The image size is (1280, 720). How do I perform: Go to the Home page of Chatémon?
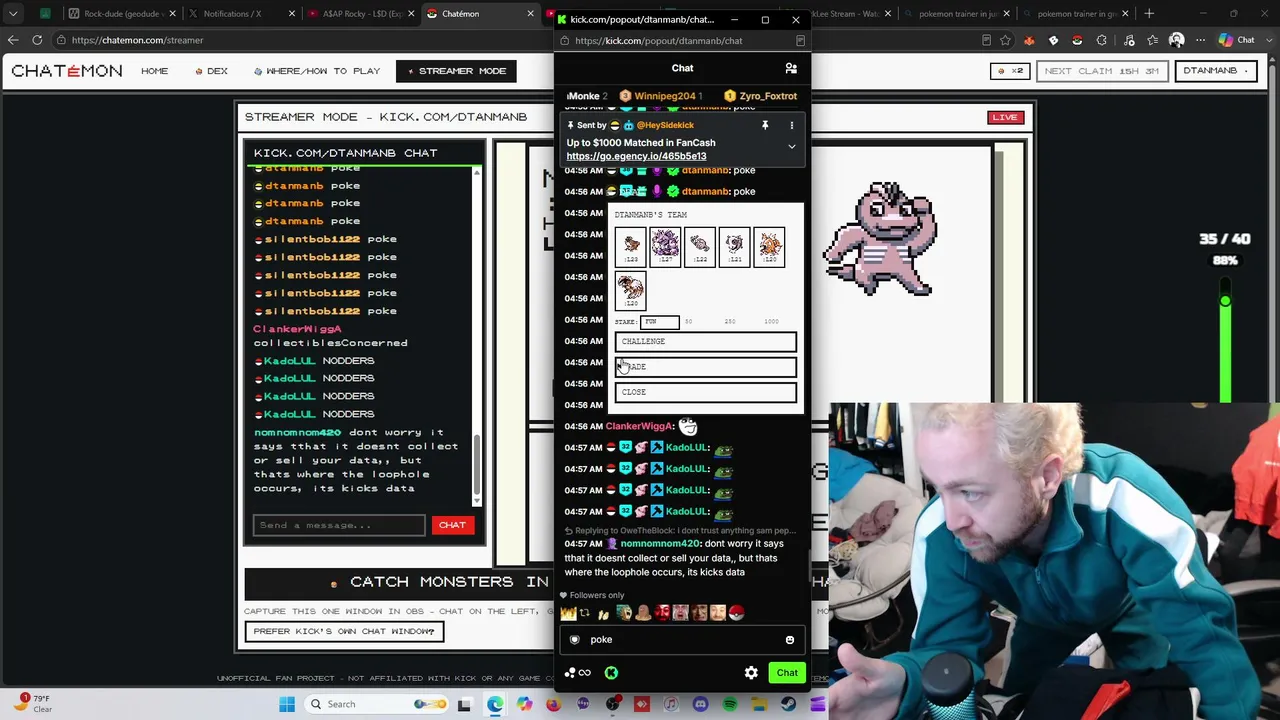(x=155, y=71)
